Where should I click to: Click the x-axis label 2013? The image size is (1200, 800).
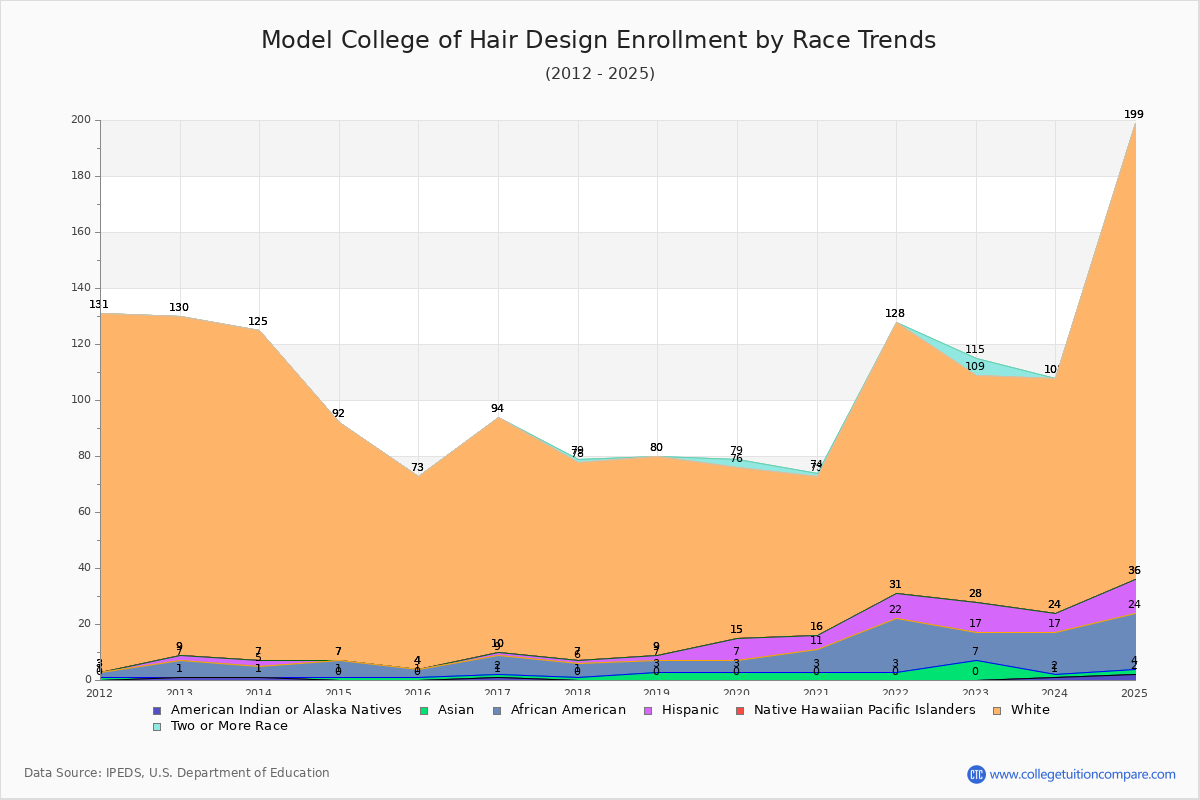179,693
